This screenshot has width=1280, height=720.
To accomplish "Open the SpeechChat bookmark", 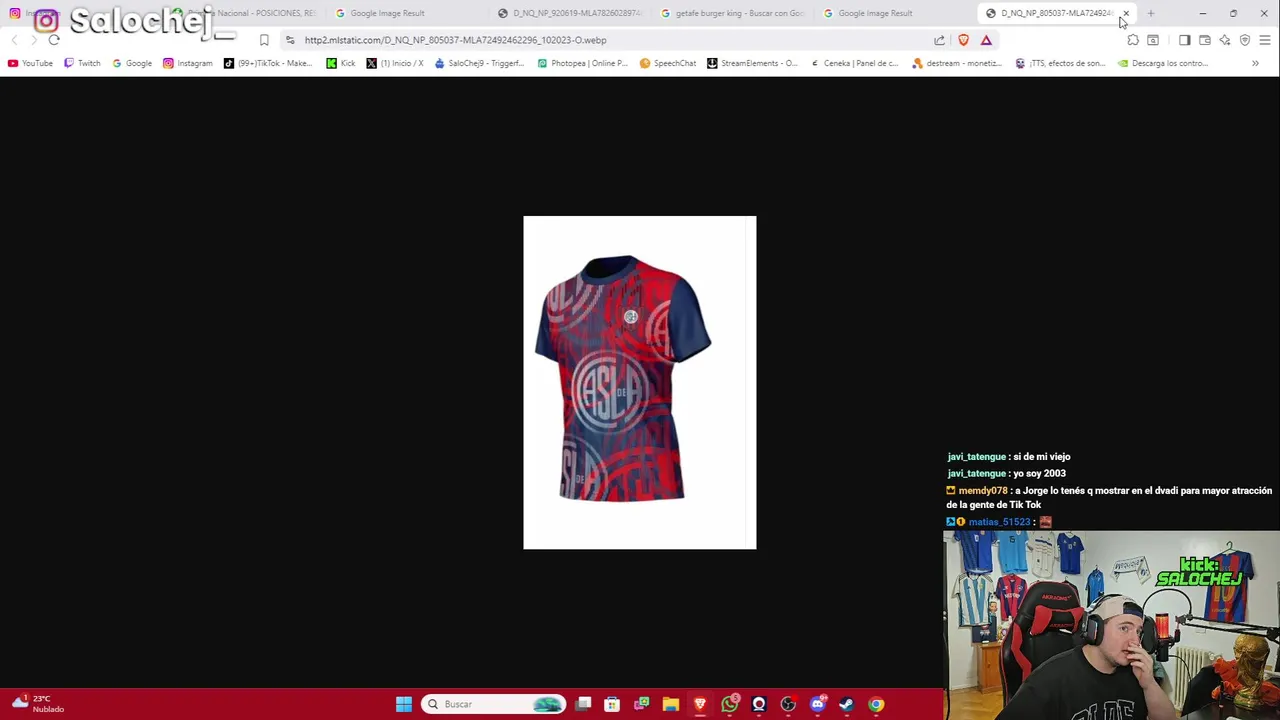I will click(668, 63).
